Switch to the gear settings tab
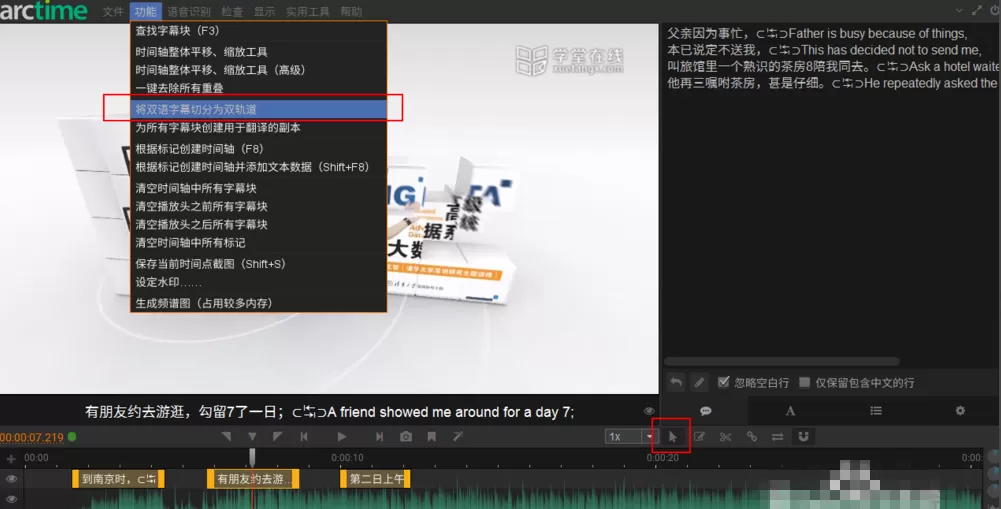The height and width of the screenshot is (509, 1001). 960,411
